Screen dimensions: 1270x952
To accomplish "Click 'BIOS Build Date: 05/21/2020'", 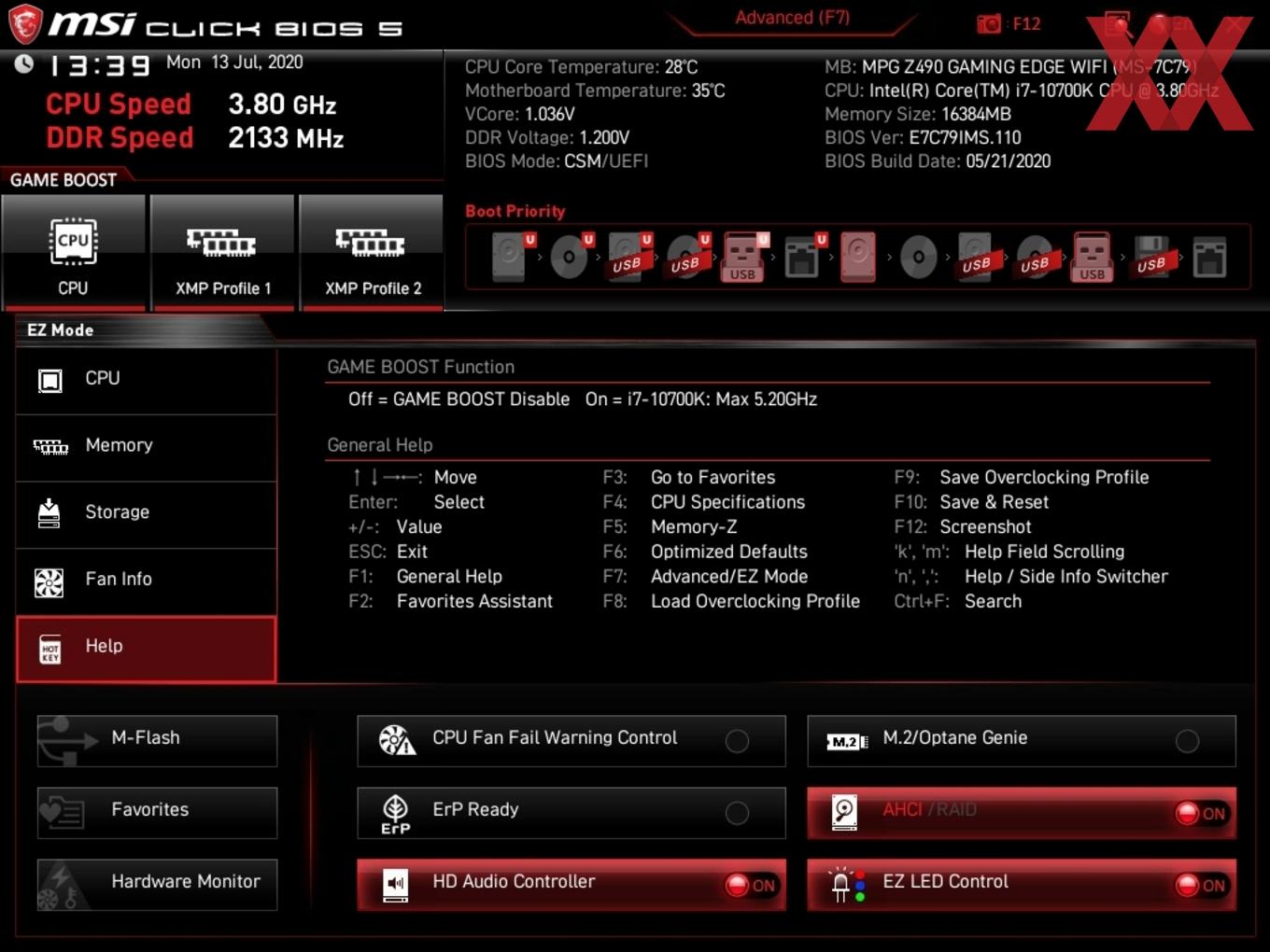I will point(938,161).
